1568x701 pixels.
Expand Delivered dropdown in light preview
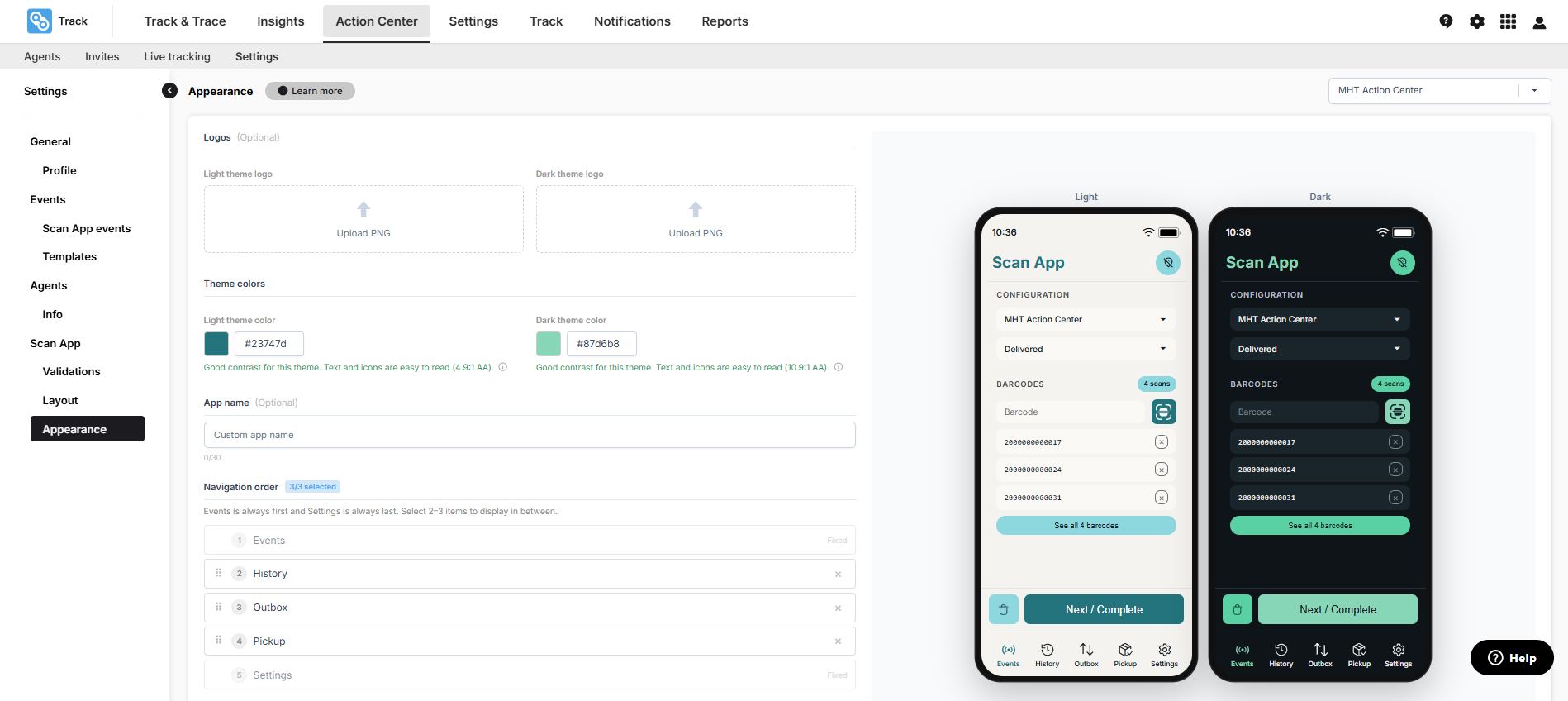pos(1086,349)
